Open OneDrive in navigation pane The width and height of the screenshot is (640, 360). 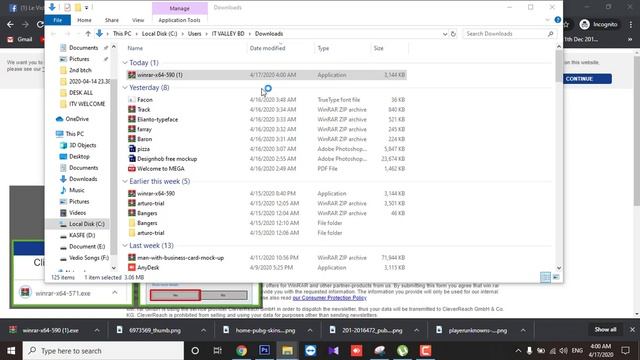tap(77, 119)
